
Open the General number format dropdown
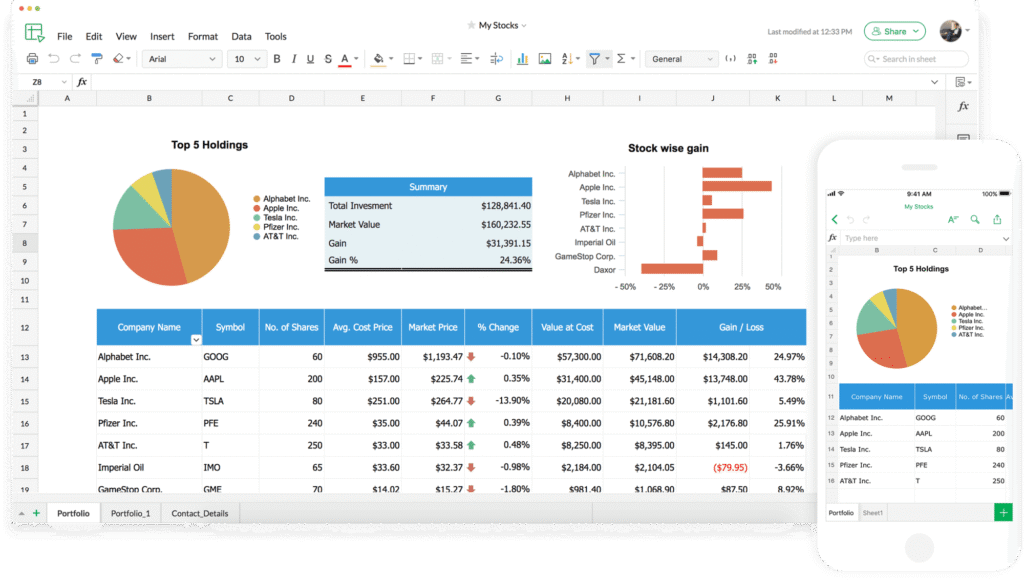pyautogui.click(x=681, y=59)
